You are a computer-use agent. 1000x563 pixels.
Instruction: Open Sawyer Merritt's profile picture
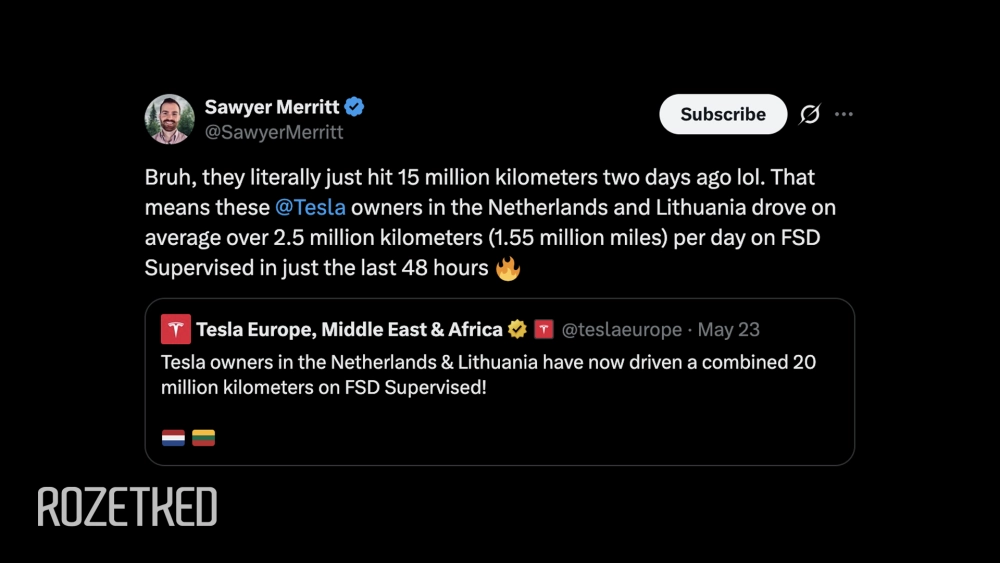point(170,119)
